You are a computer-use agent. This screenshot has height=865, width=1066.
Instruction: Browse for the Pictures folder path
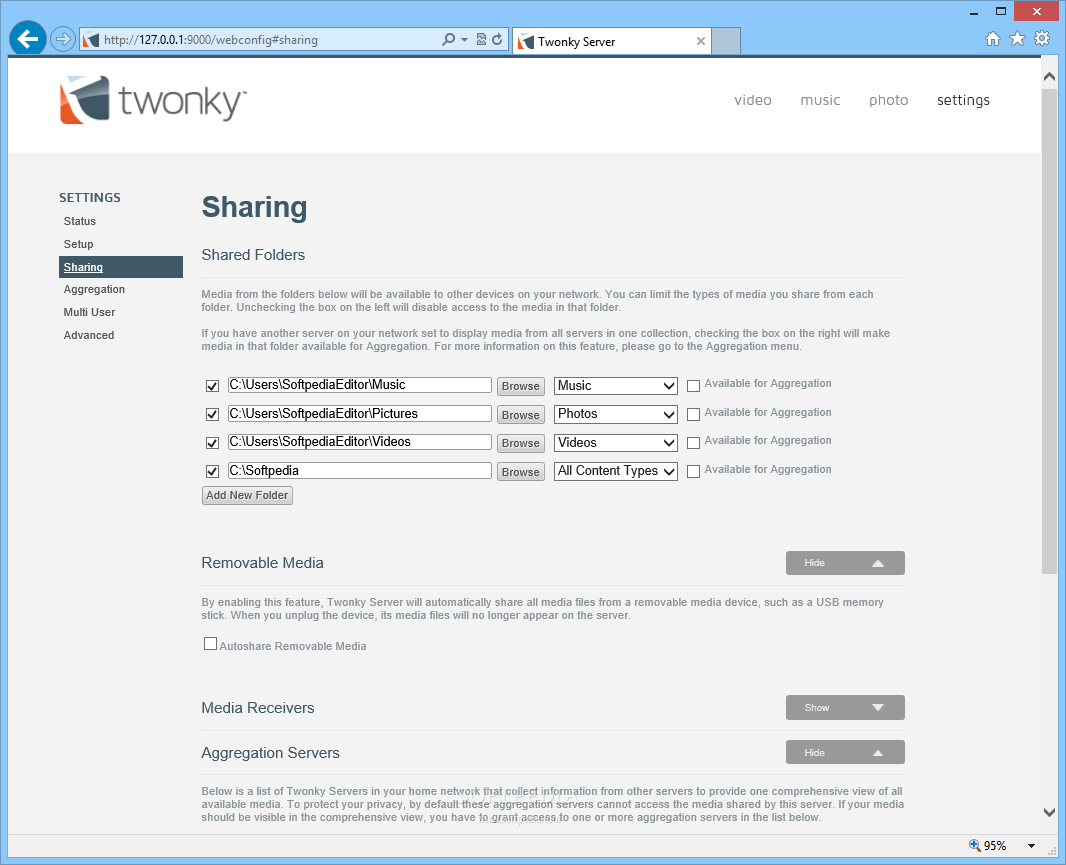tap(521, 415)
